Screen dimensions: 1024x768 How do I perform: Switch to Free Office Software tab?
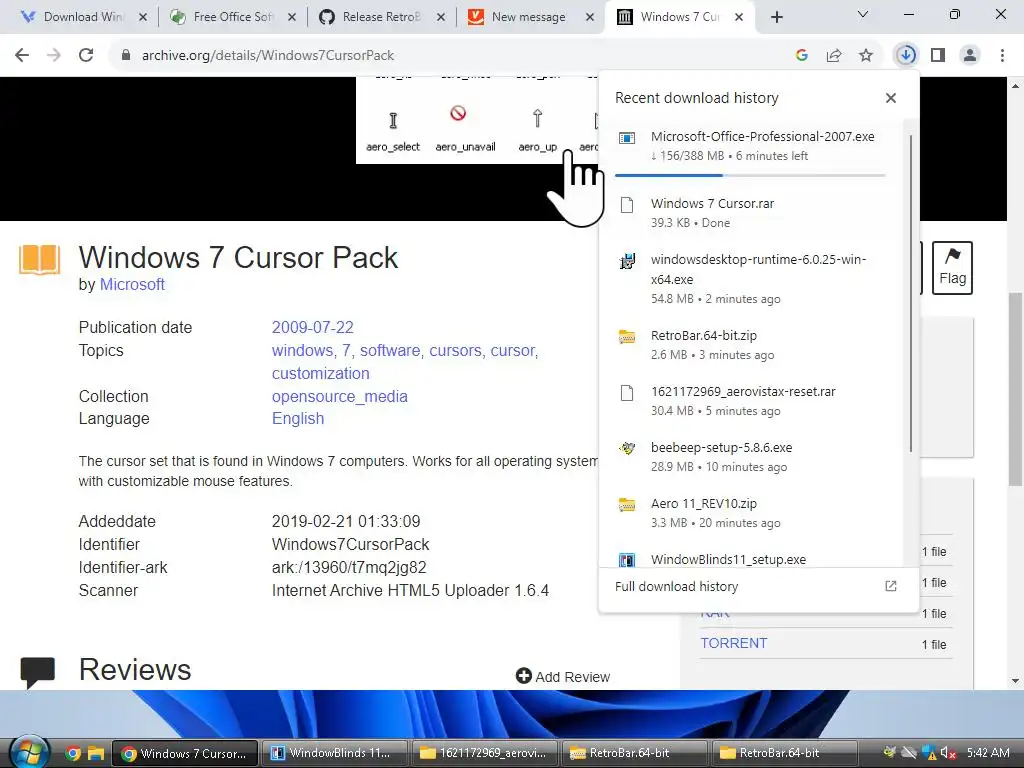pos(232,17)
